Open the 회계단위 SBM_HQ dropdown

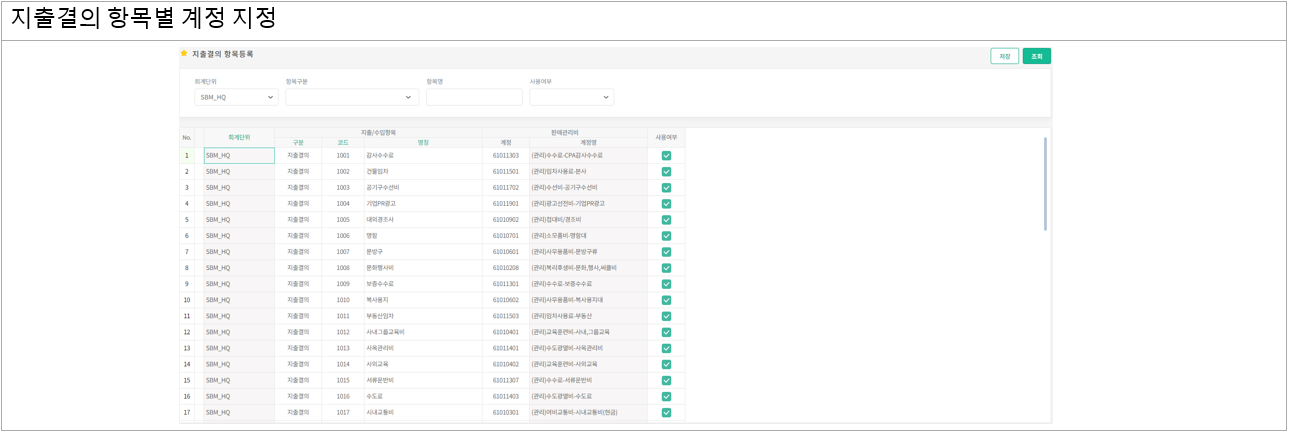(236, 97)
